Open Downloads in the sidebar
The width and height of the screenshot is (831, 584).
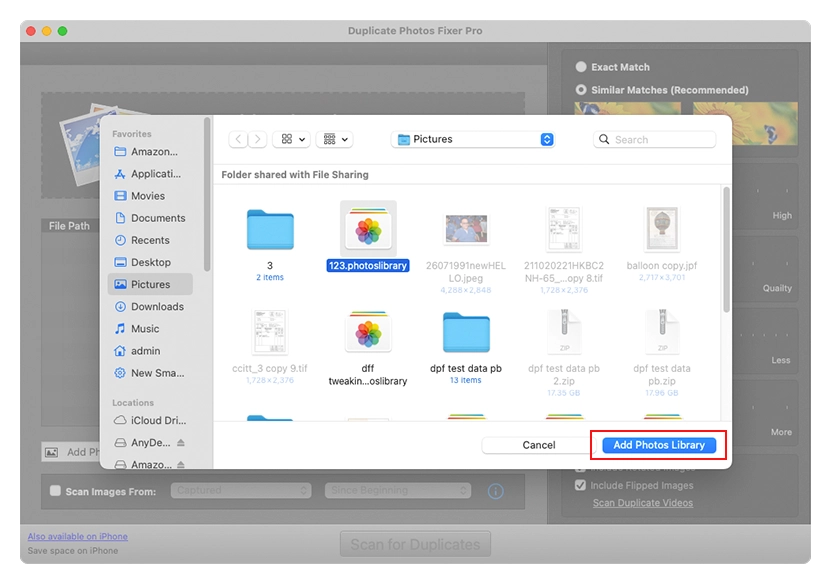click(150, 307)
